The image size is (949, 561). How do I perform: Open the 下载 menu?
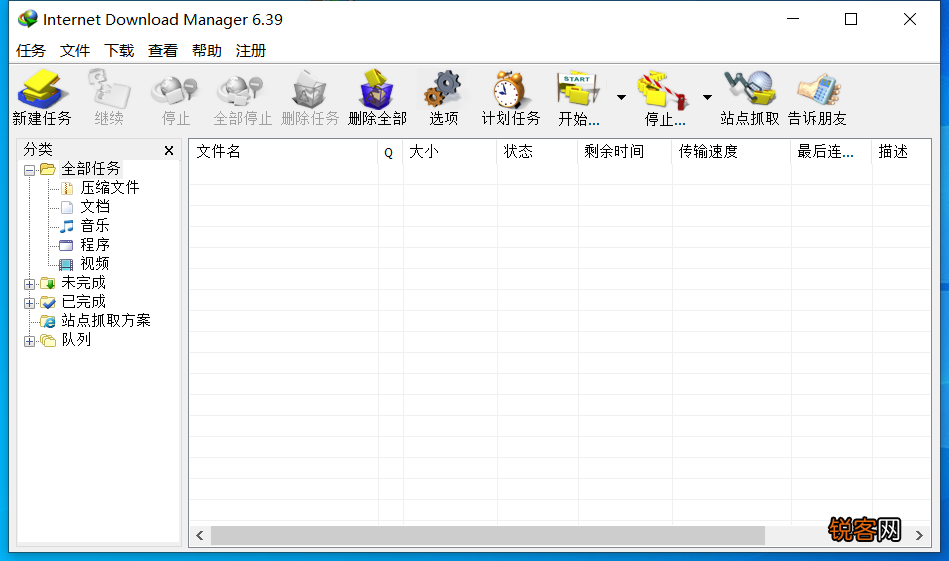(x=119, y=51)
